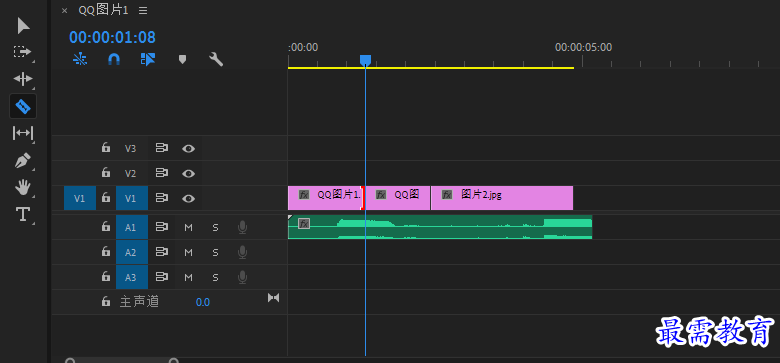
Task: Mute track A1
Action: click(x=189, y=227)
